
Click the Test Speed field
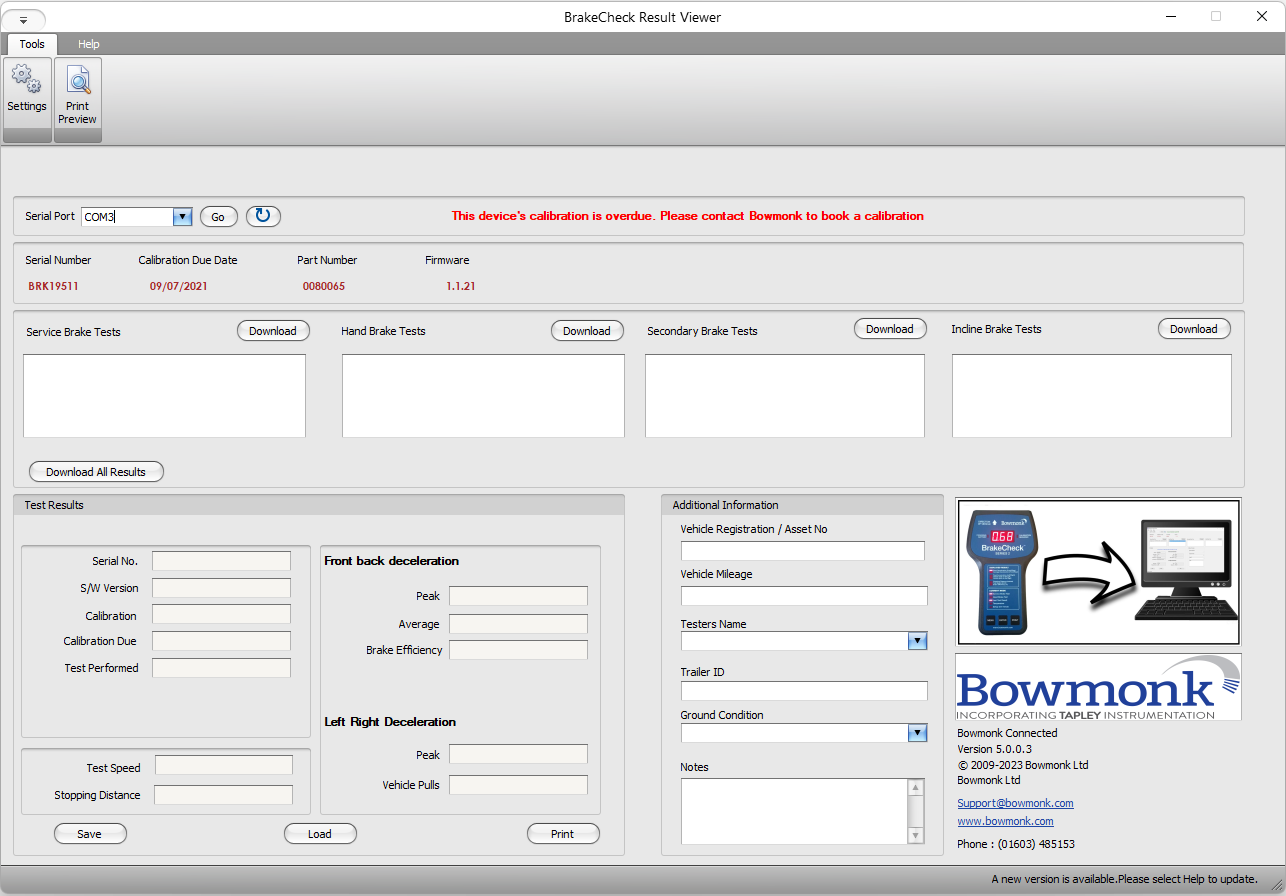(224, 765)
